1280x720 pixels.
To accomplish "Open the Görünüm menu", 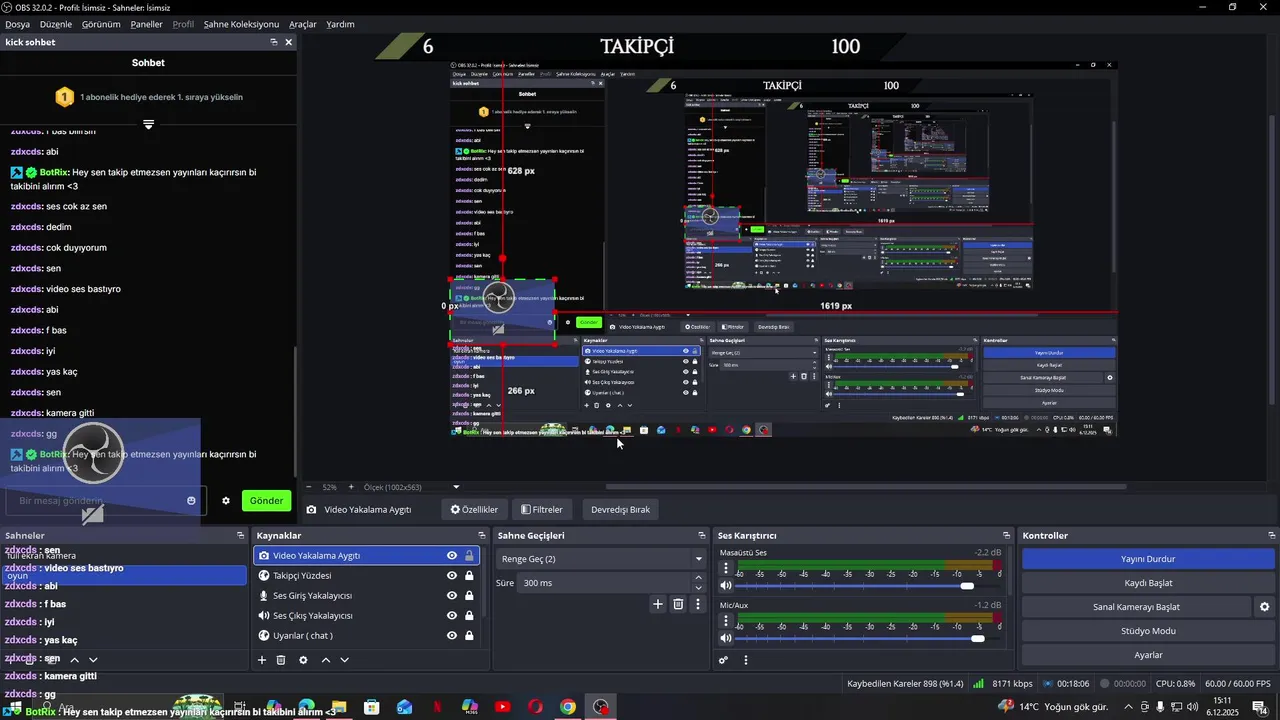I will (x=101, y=24).
